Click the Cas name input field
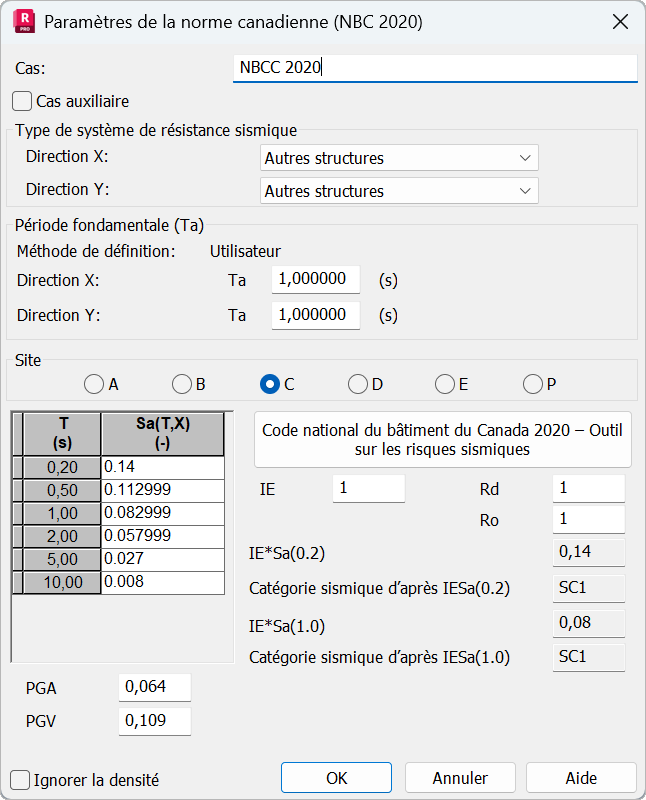Screen dimensions: 646x800 (435, 68)
